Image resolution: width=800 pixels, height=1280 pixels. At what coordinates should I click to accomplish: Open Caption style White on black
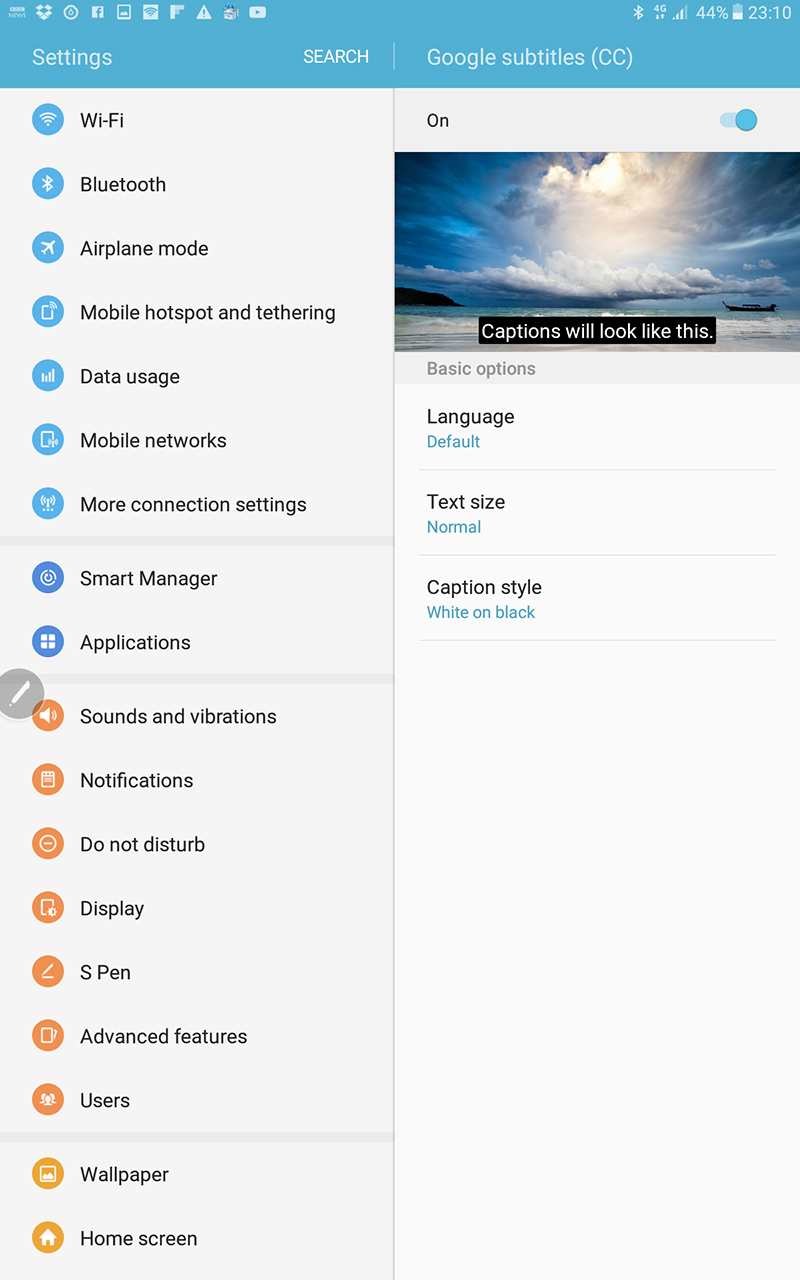[x=597, y=598]
